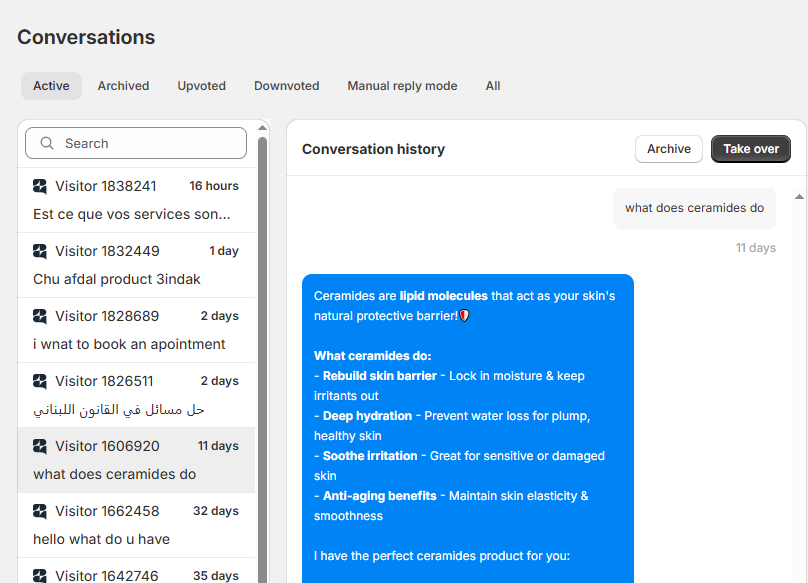Click the bot icon beside Visitor 1826511
Viewport: 808px width, 583px height.
click(x=40, y=381)
